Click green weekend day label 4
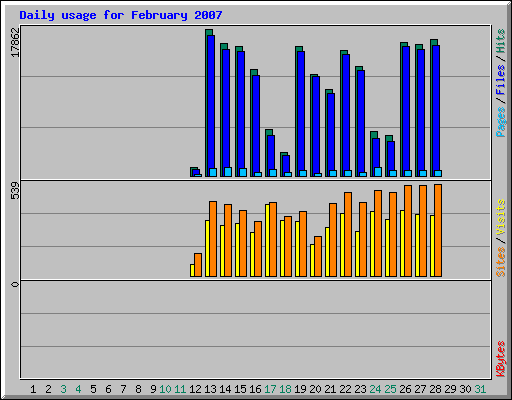Viewport: 512px width, 400px height. point(78,389)
